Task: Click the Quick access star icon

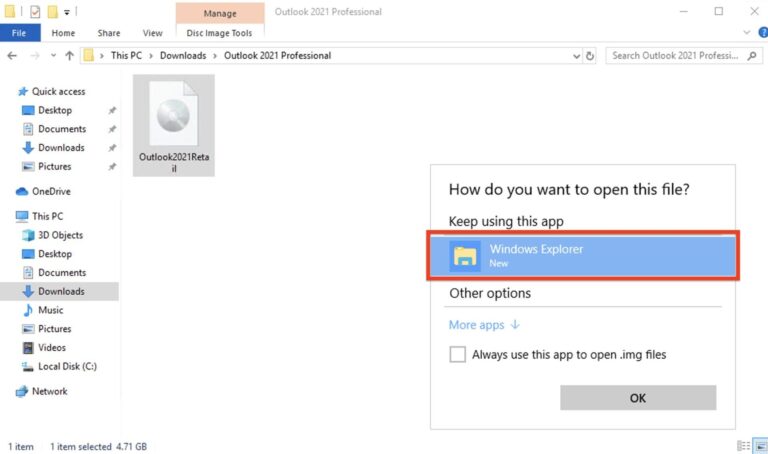Action: [x=23, y=92]
